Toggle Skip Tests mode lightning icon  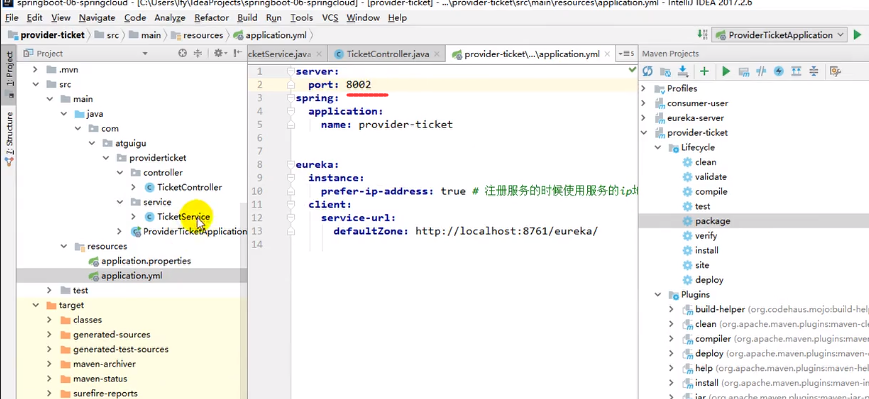779,71
